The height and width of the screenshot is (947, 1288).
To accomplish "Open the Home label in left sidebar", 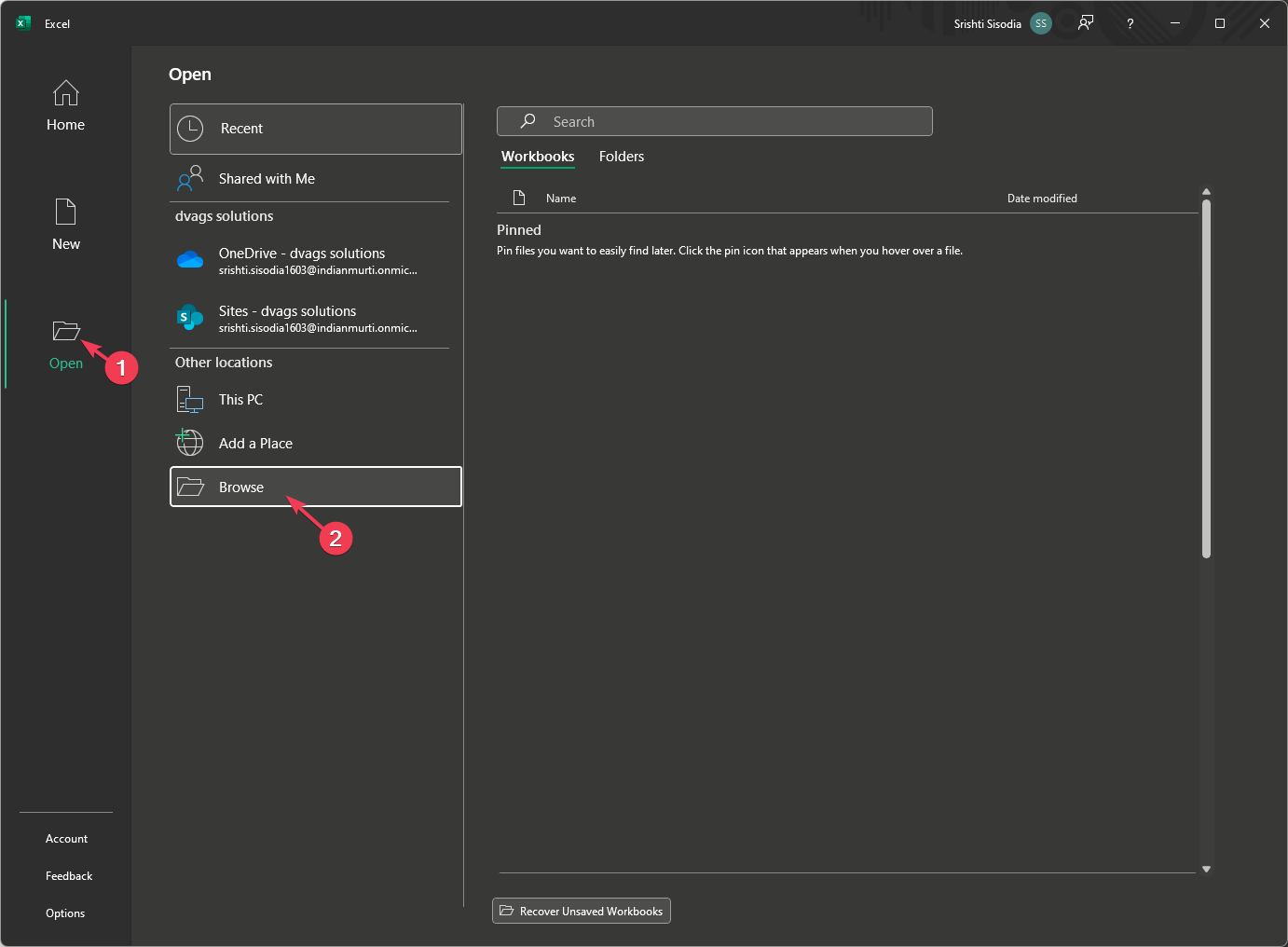I will (66, 125).
